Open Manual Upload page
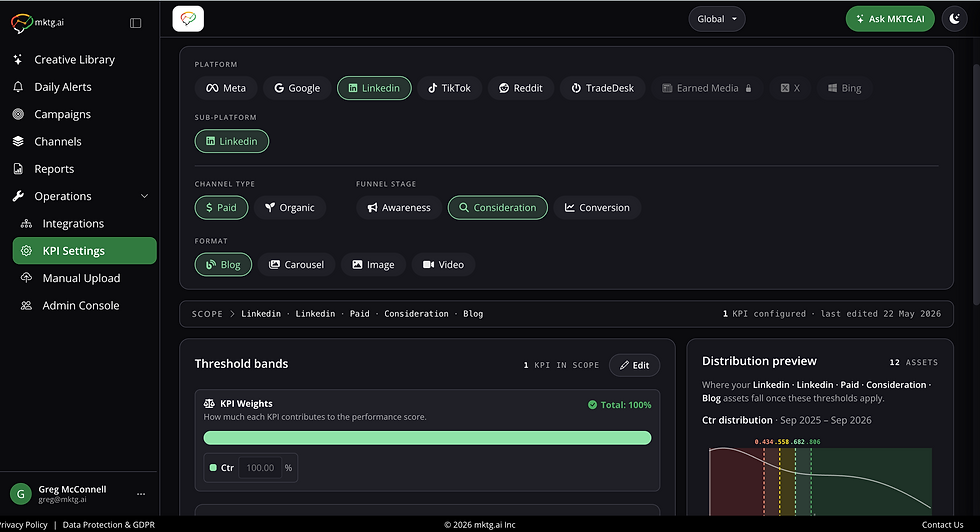Image resolution: width=980 pixels, height=532 pixels. [x=81, y=278]
